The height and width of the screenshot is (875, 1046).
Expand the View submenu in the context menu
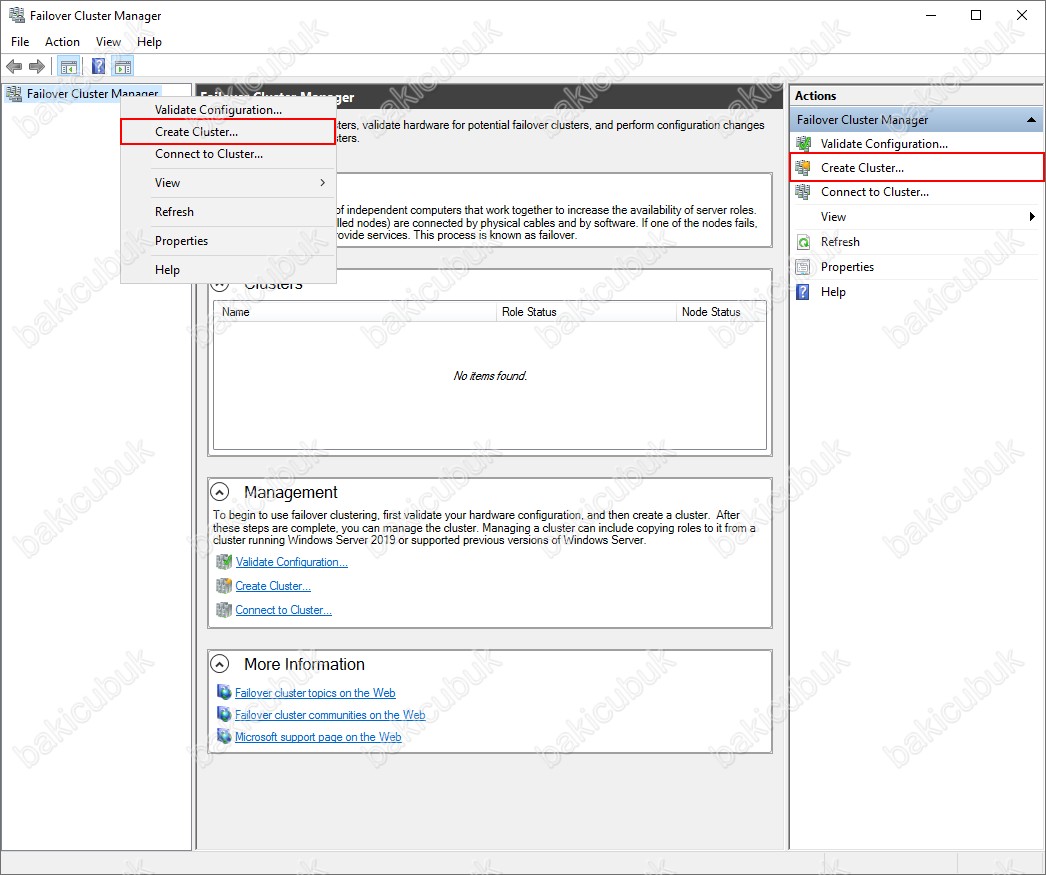point(323,183)
